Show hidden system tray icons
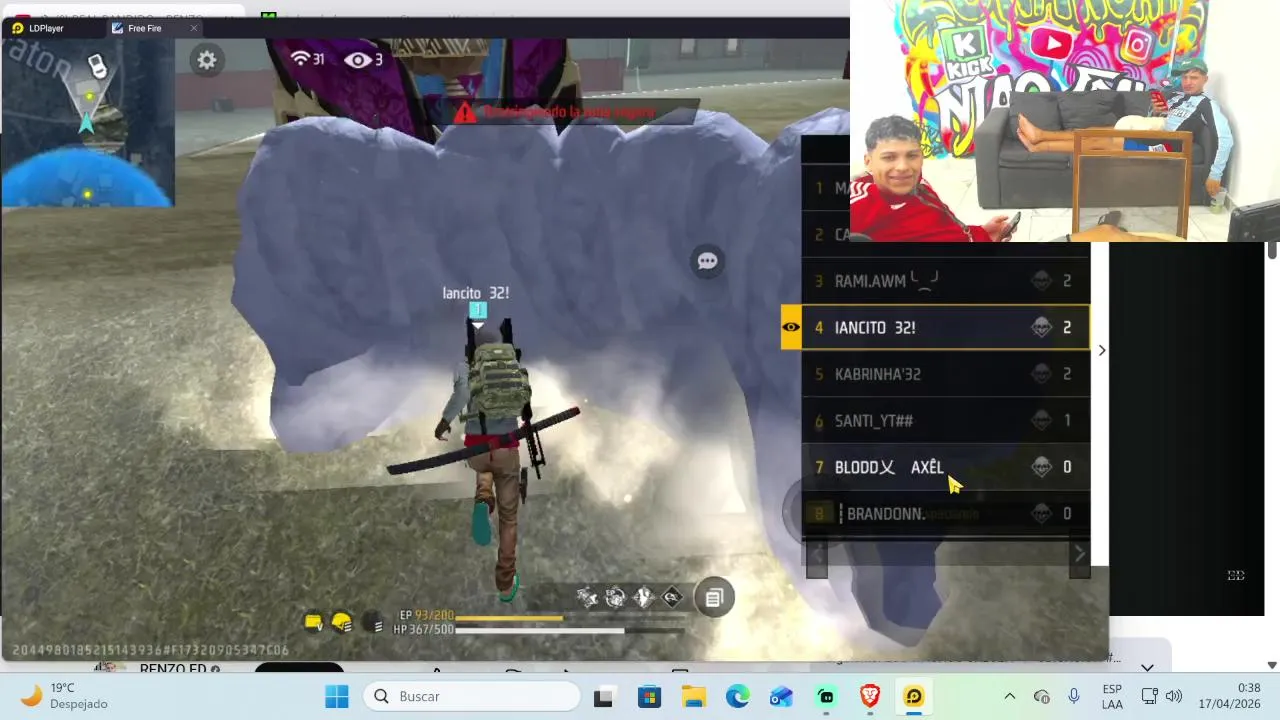Screen dimensions: 1280x720 pos(1009,696)
